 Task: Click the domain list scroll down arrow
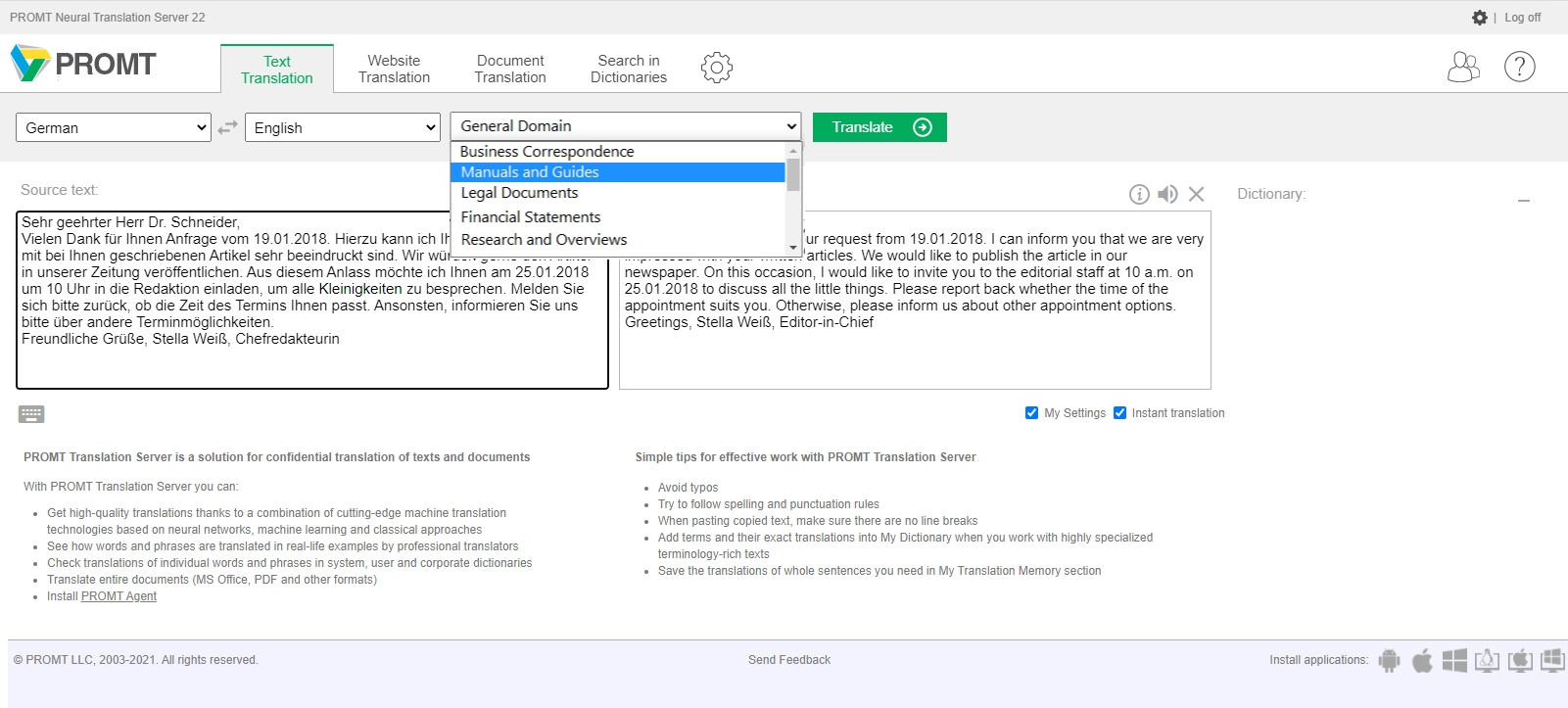pos(793,247)
